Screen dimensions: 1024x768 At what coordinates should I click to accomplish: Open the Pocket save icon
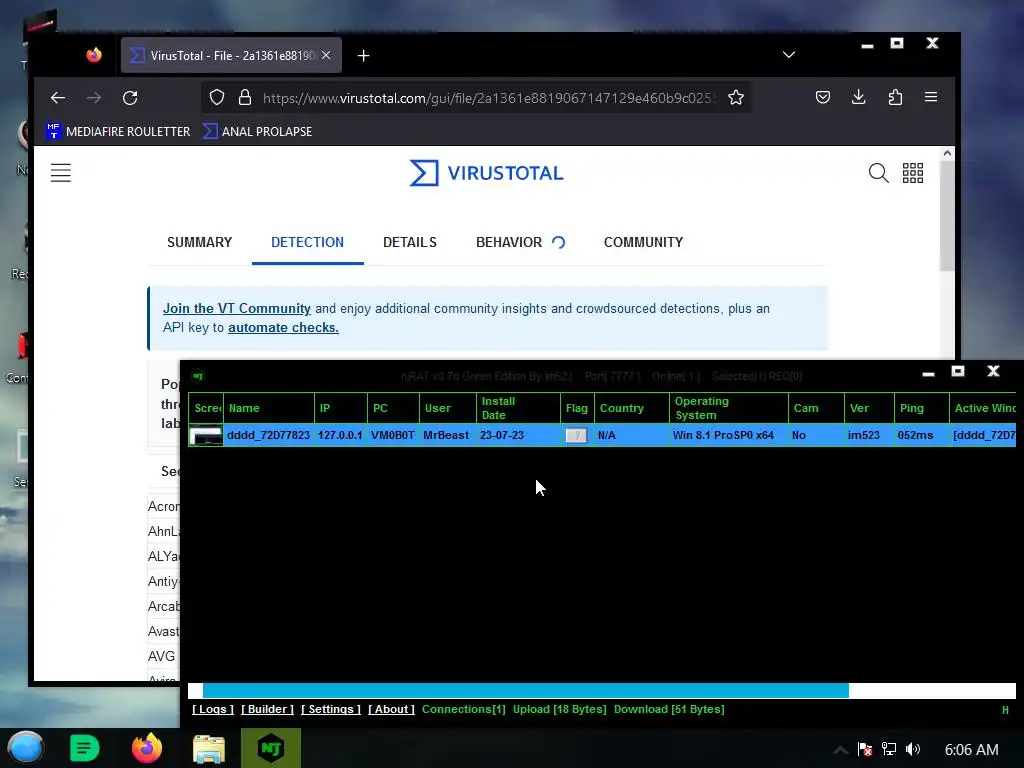[x=823, y=97]
